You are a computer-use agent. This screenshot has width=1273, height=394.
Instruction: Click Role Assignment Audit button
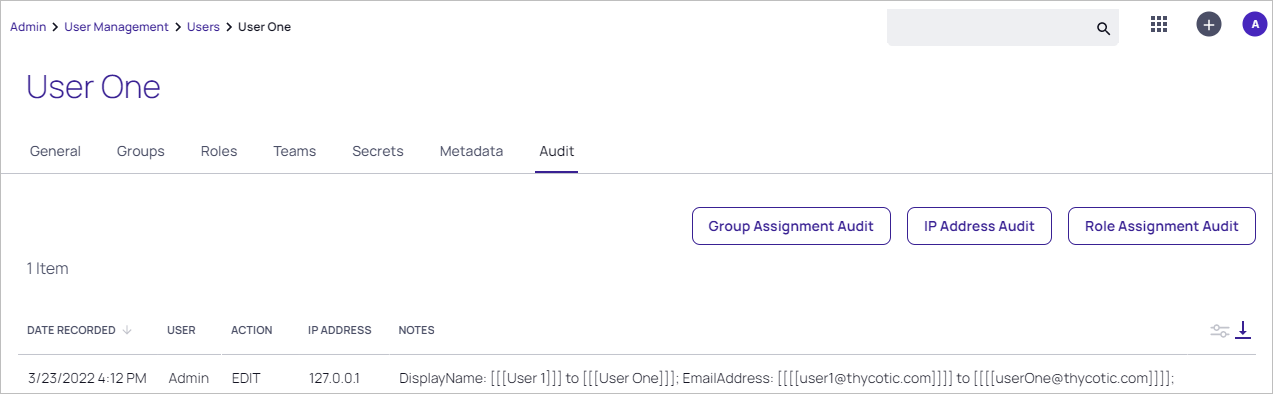1162,226
